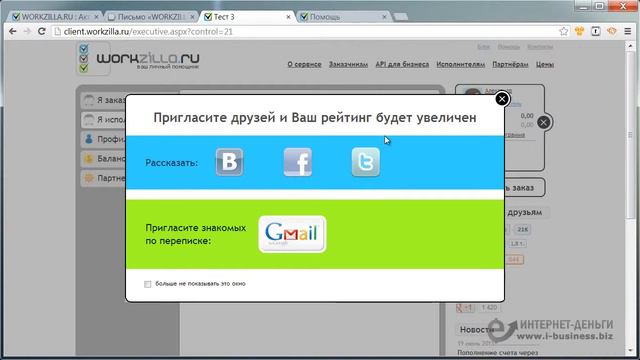Open the Заказчикам link

pyautogui.click(x=348, y=64)
